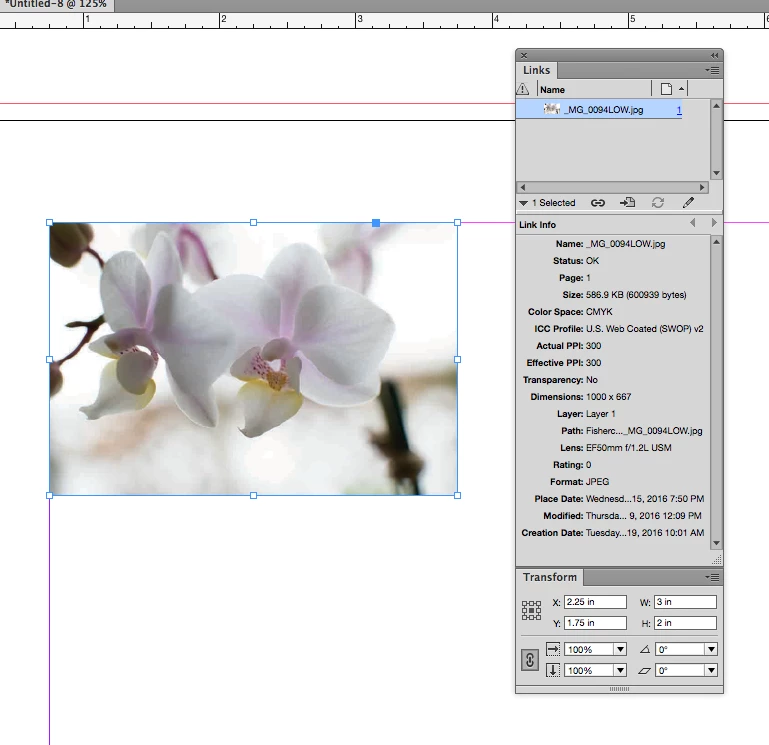Viewport: 769px width, 745px height.
Task: Click the Lens value EF50mm f/1.2L USM
Action: coord(628,448)
